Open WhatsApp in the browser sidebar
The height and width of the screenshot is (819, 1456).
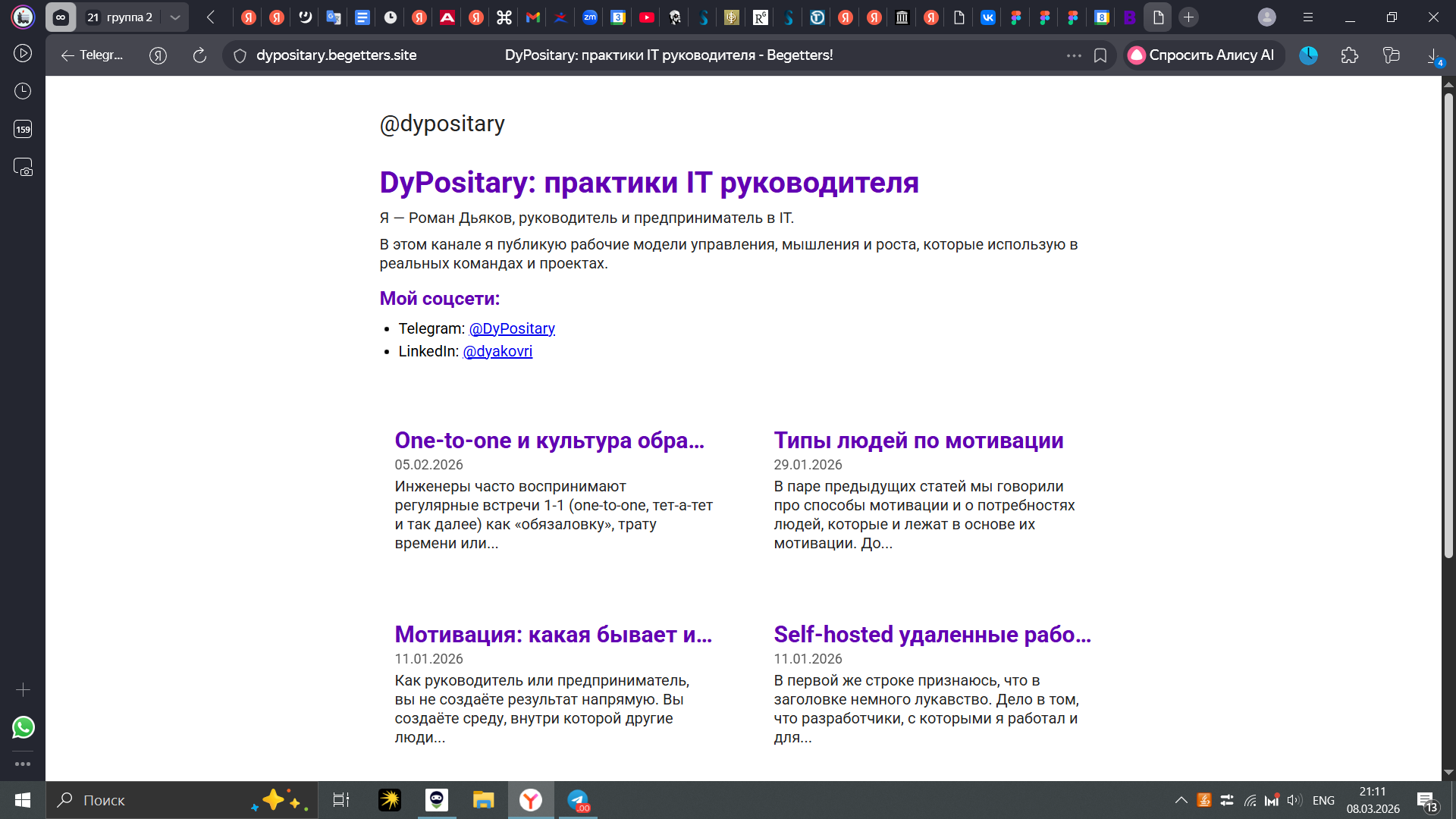tap(23, 727)
